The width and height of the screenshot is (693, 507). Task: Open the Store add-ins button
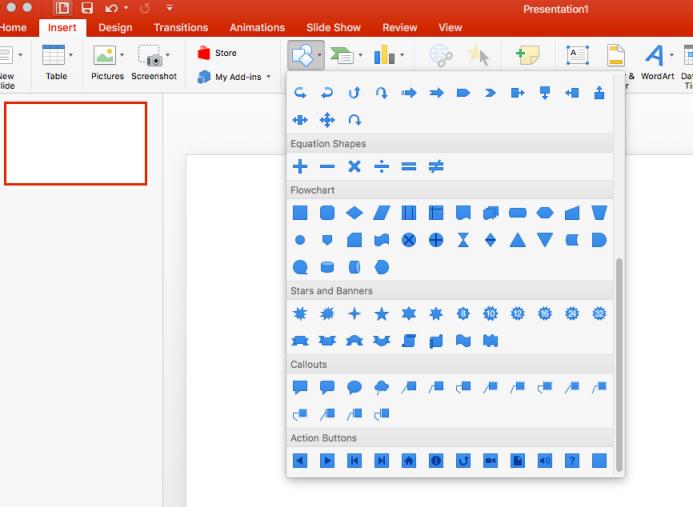pyautogui.click(x=217, y=53)
